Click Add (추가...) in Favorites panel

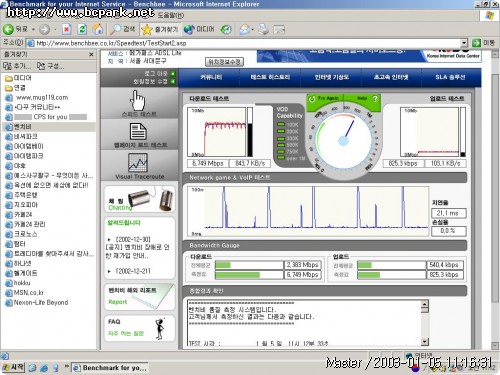[17, 66]
